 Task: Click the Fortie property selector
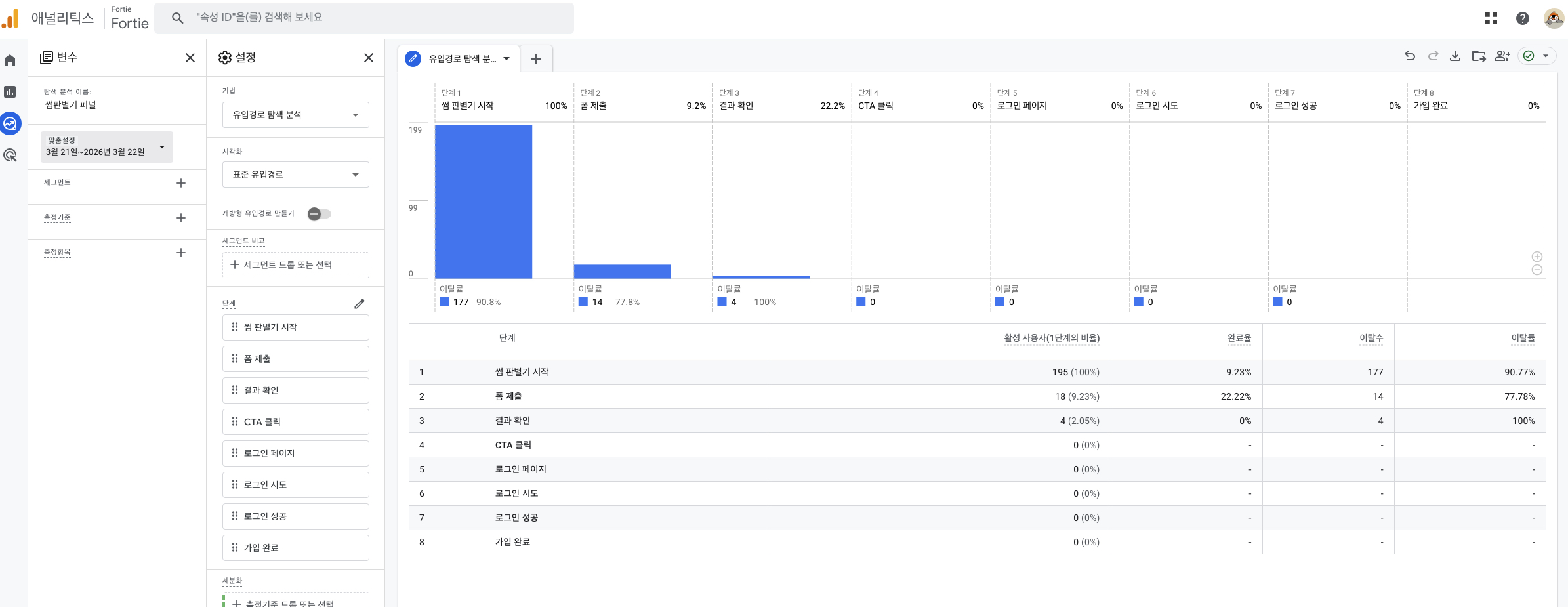click(130, 18)
